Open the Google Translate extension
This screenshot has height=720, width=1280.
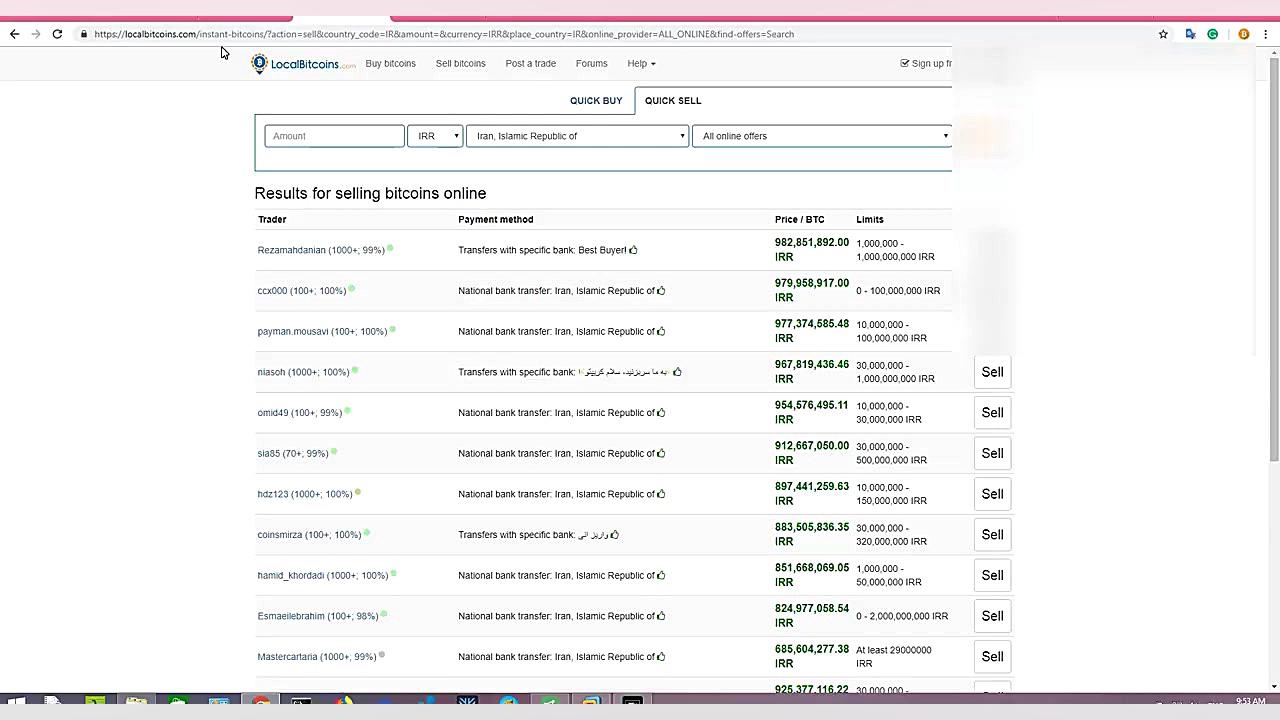pyautogui.click(x=1190, y=34)
